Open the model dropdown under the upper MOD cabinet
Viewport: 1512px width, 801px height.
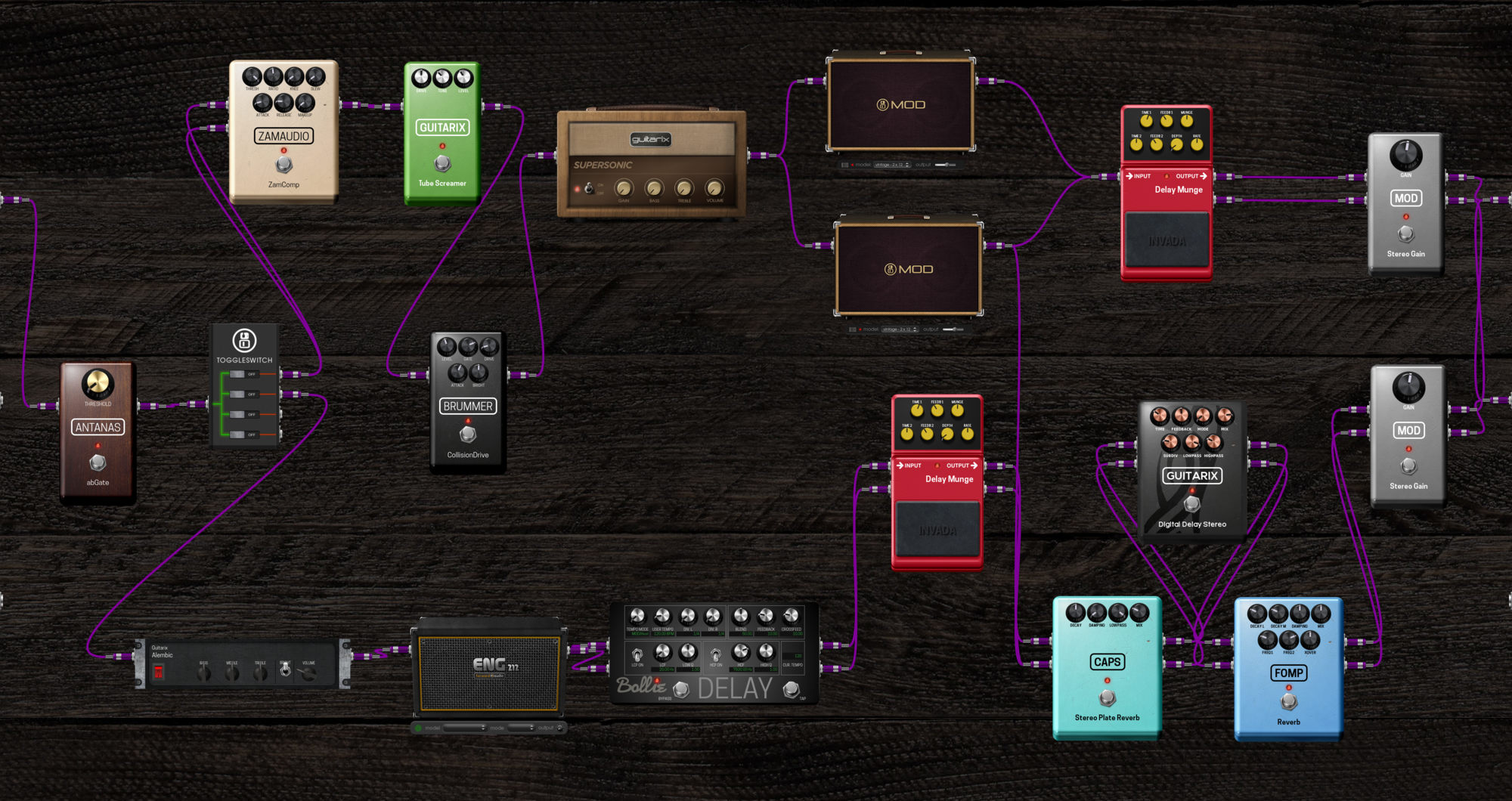pos(892,165)
